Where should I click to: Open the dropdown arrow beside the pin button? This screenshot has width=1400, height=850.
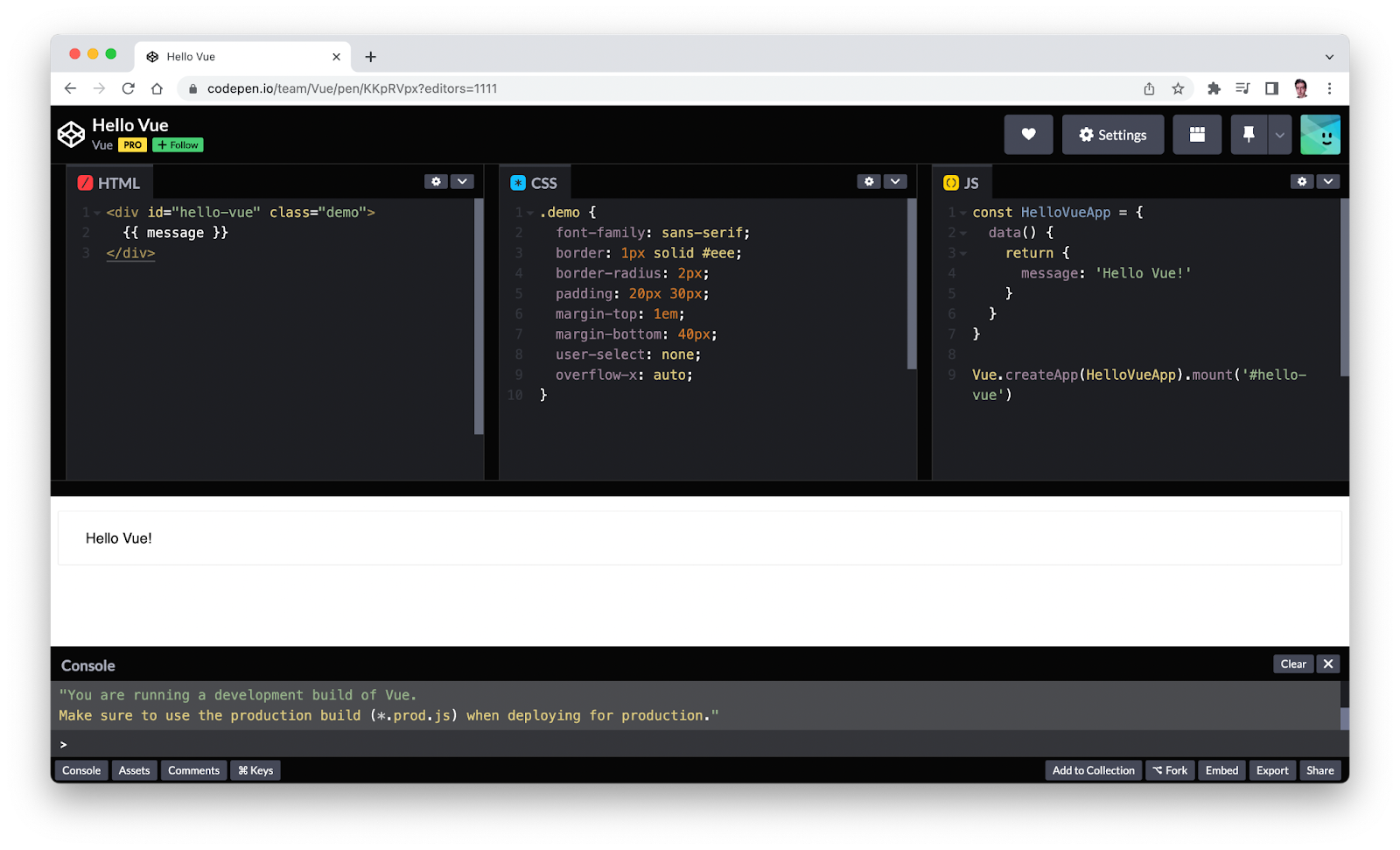tap(1279, 135)
